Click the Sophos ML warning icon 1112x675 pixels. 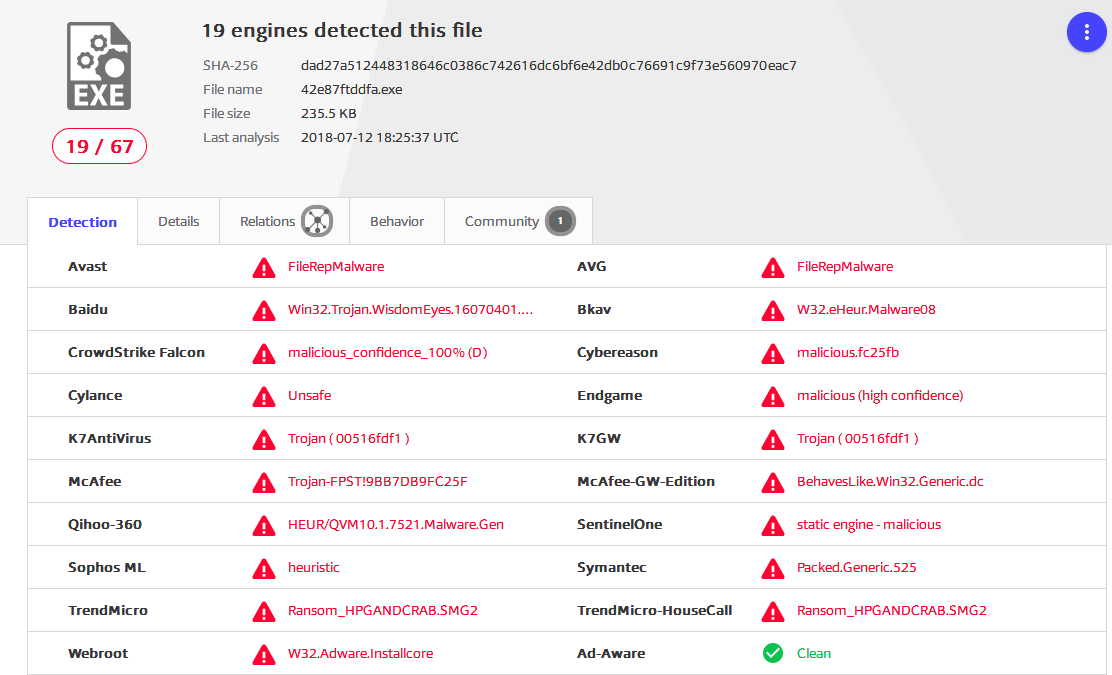click(x=264, y=569)
